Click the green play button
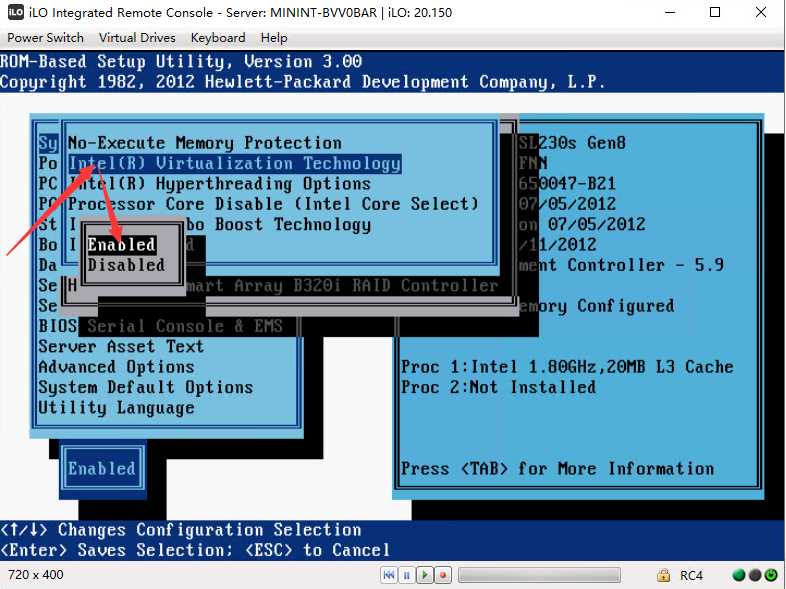Image resolution: width=786 pixels, height=589 pixels. coord(425,575)
